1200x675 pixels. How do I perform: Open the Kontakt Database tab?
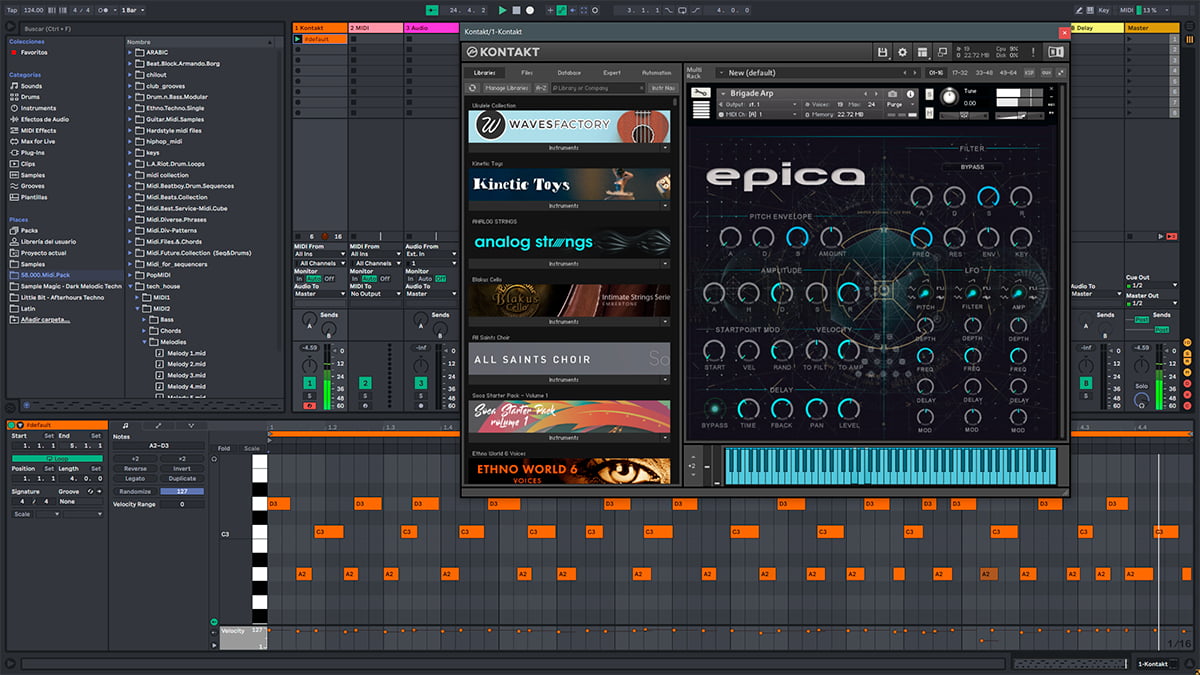[569, 73]
